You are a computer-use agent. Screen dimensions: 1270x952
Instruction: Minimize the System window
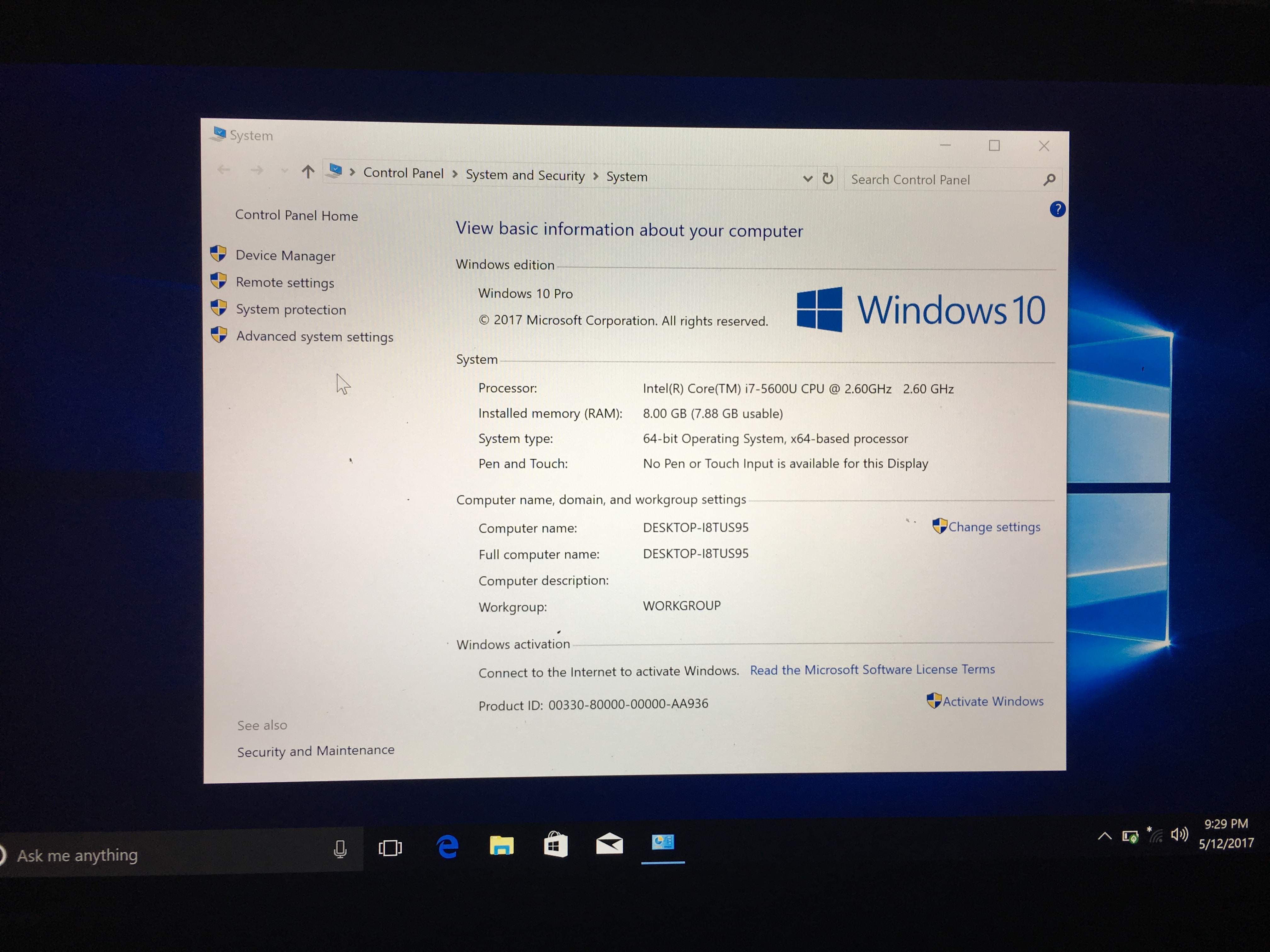945,145
